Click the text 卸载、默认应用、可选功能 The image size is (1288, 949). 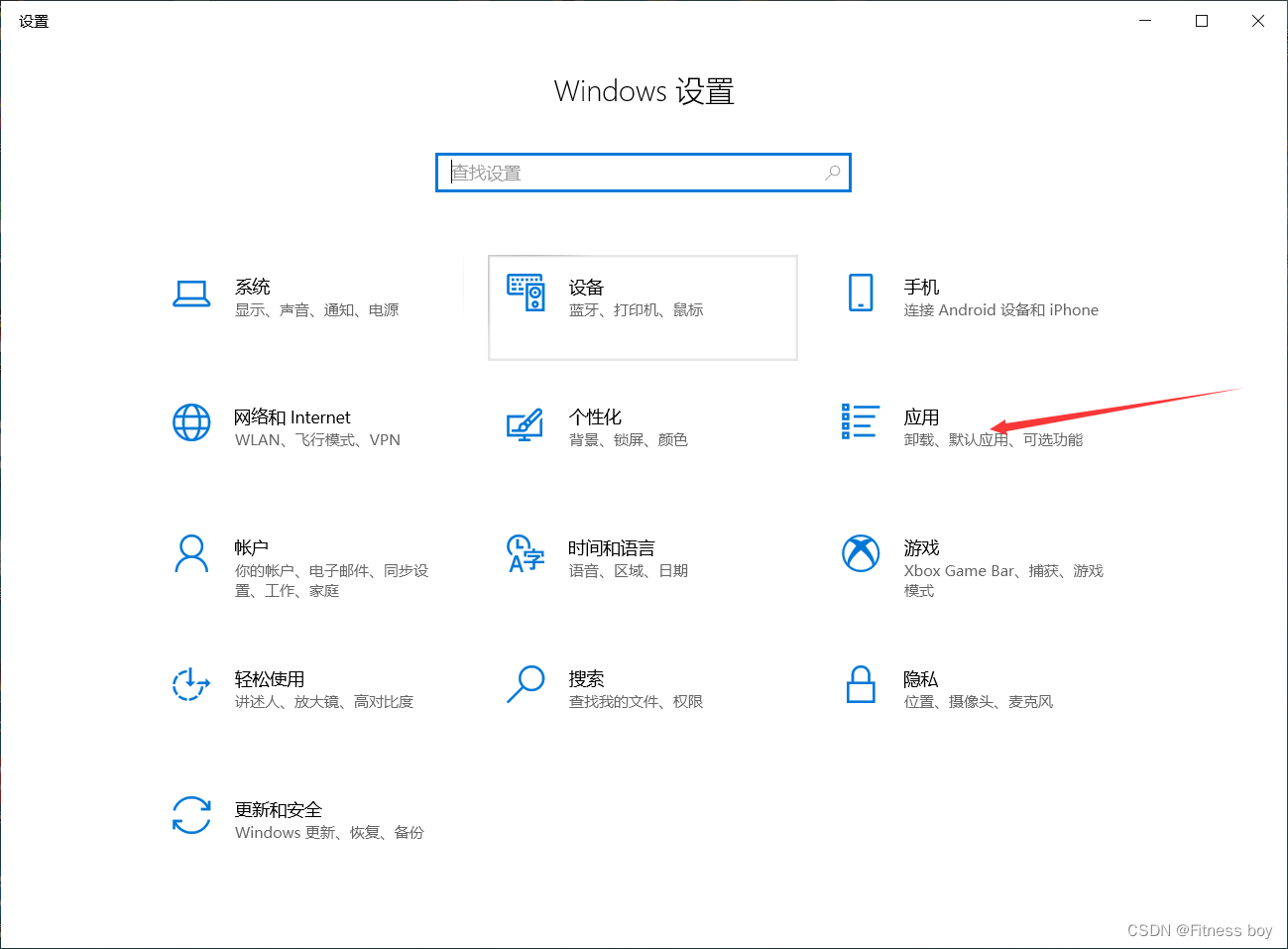994,440
